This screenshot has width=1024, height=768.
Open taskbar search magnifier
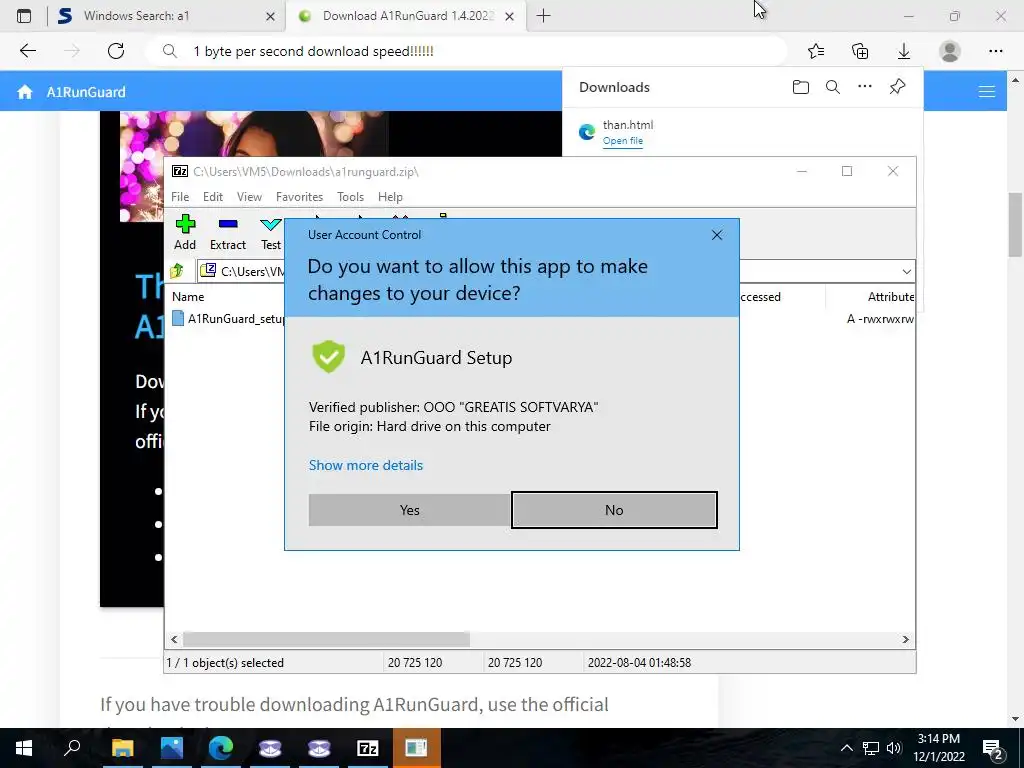pos(72,748)
